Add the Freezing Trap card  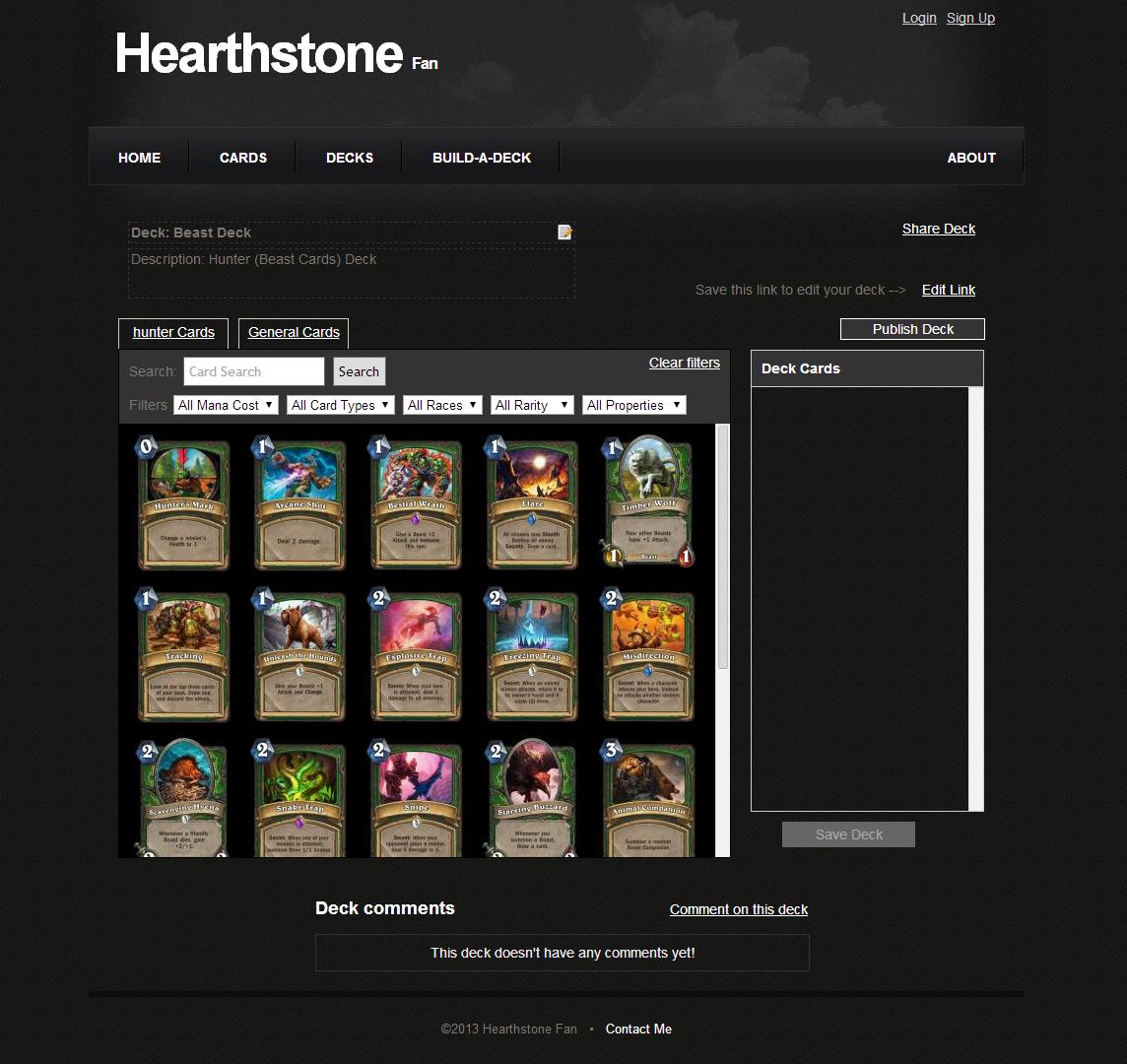click(532, 654)
